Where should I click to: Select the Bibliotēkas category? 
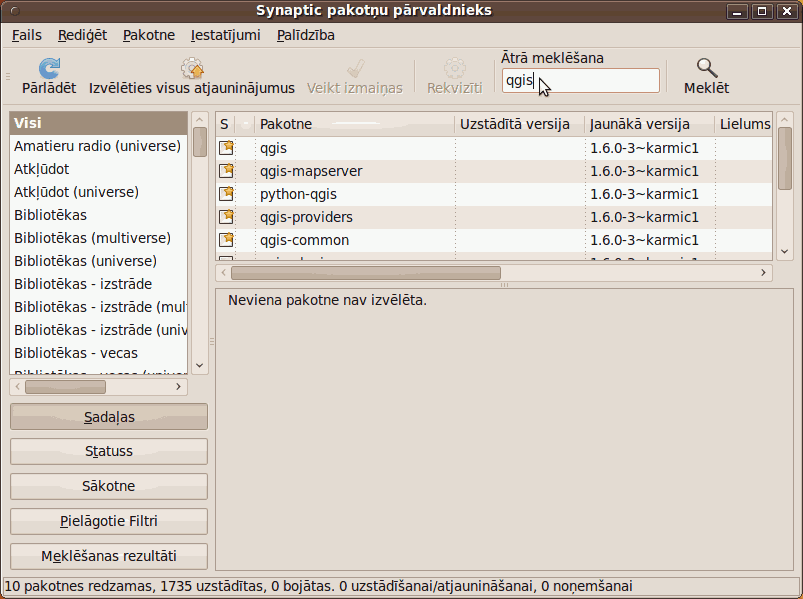tap(98, 215)
